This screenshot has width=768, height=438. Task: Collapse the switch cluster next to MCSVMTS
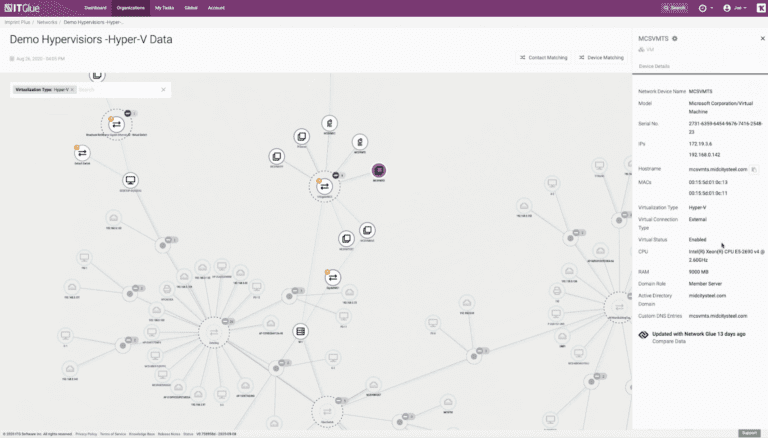point(336,175)
